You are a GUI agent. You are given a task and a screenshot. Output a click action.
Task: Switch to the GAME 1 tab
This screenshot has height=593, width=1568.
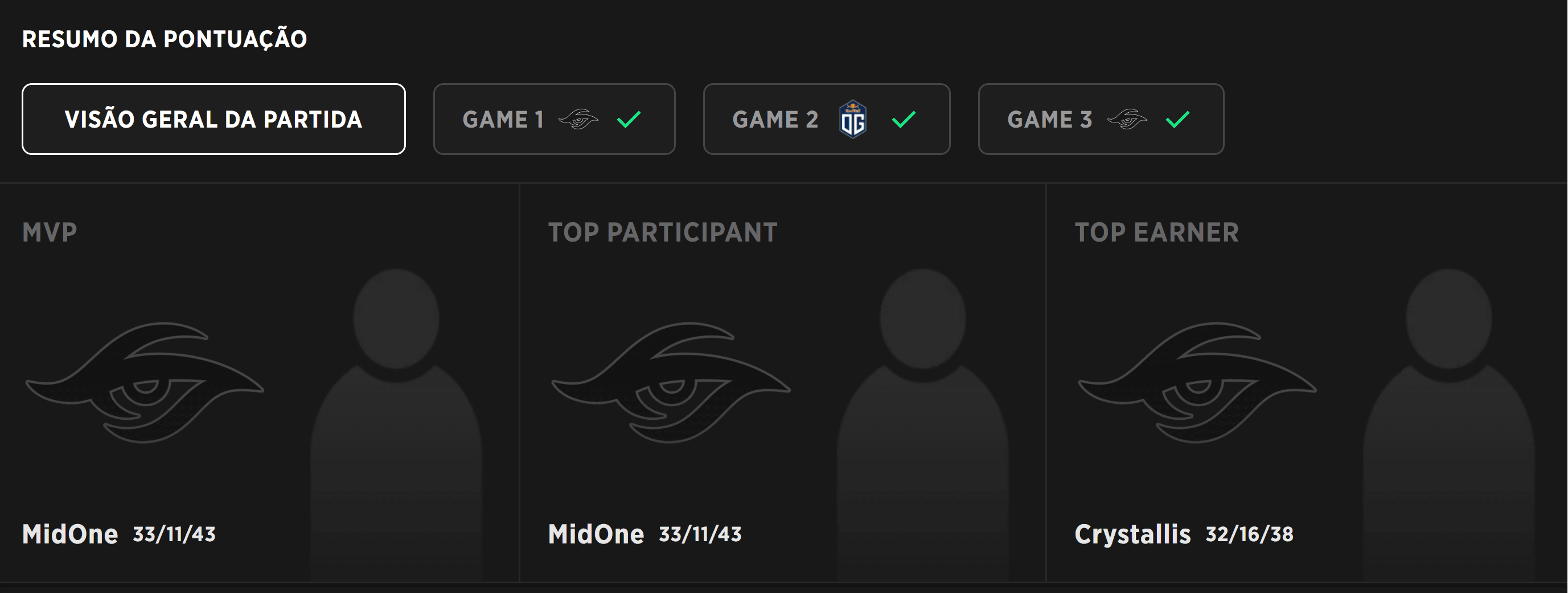[553, 118]
